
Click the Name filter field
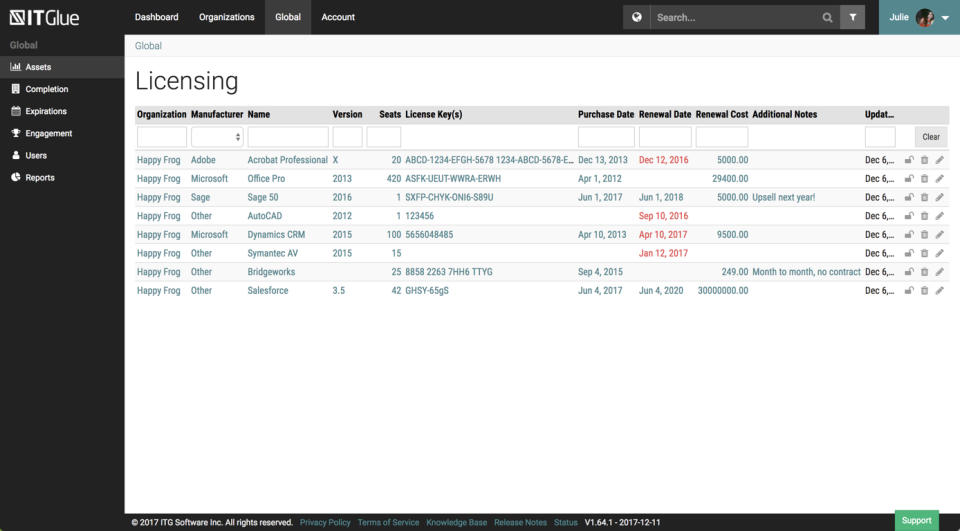click(x=288, y=137)
